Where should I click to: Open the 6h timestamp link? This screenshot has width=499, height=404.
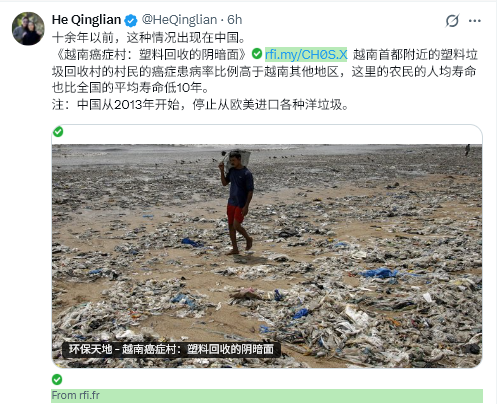coord(235,20)
